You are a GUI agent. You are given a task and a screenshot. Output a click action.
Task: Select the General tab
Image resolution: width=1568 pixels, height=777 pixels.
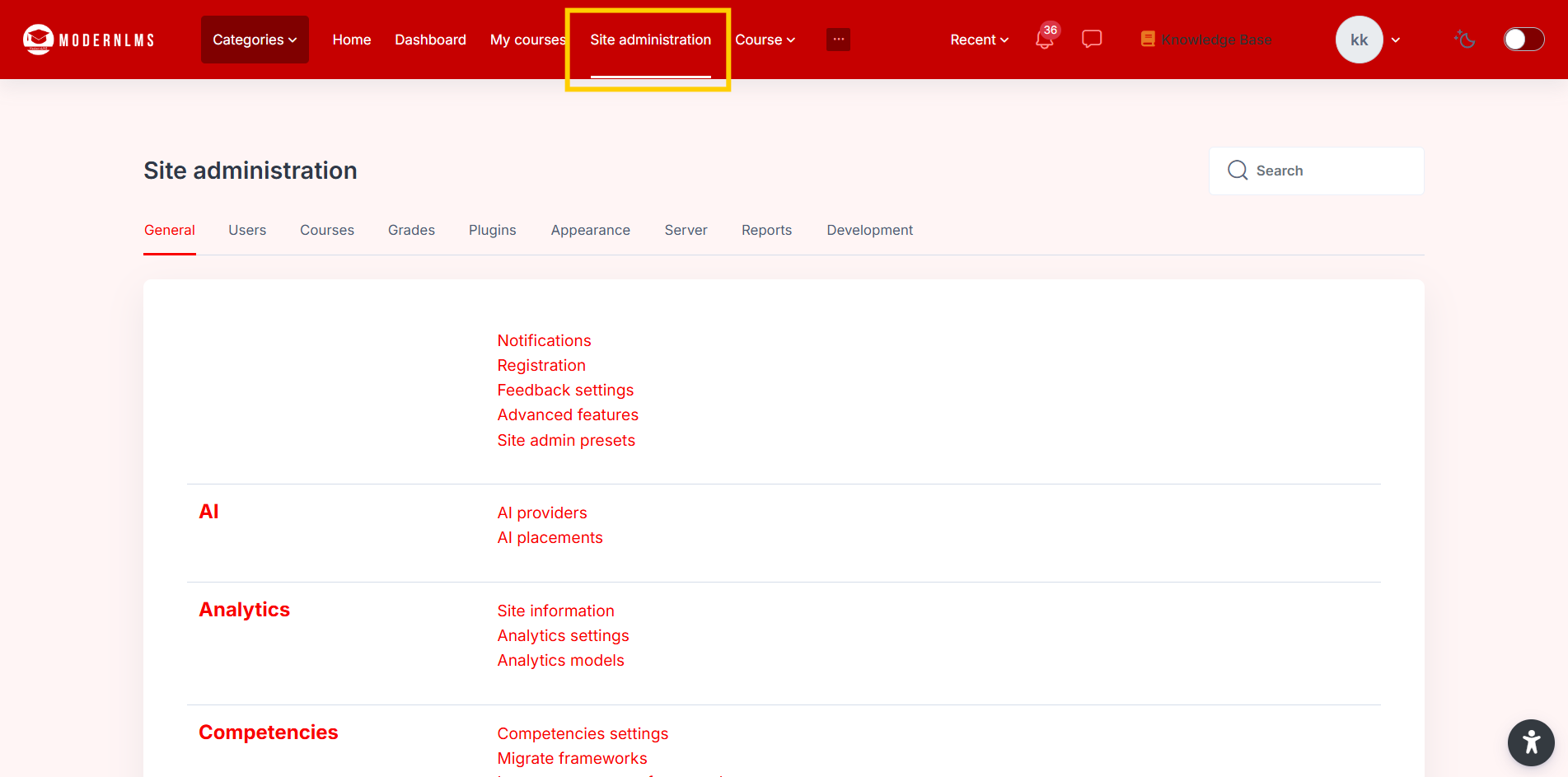pyautogui.click(x=170, y=230)
